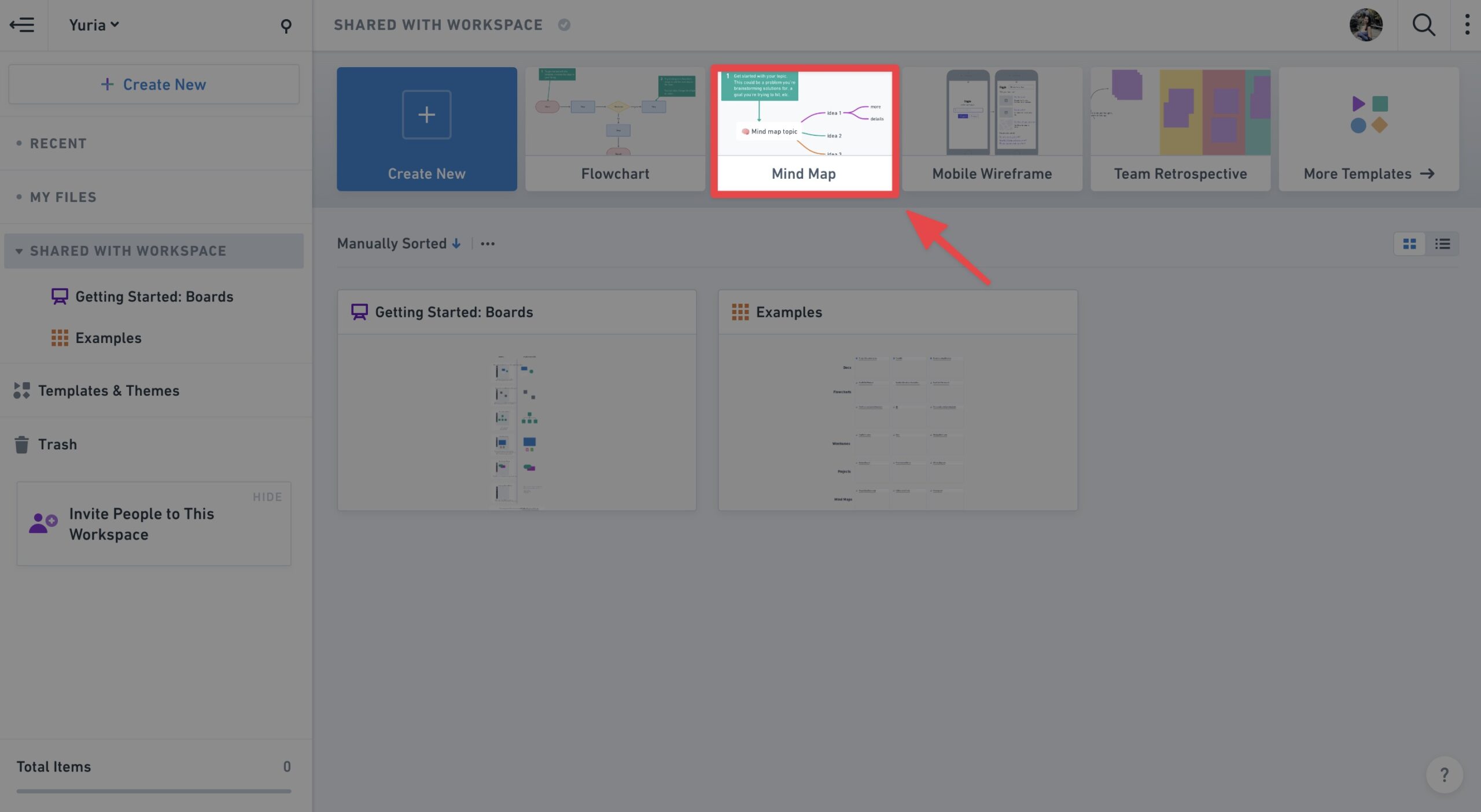Switch to list view
Image resolution: width=1481 pixels, height=812 pixels.
pos(1442,244)
